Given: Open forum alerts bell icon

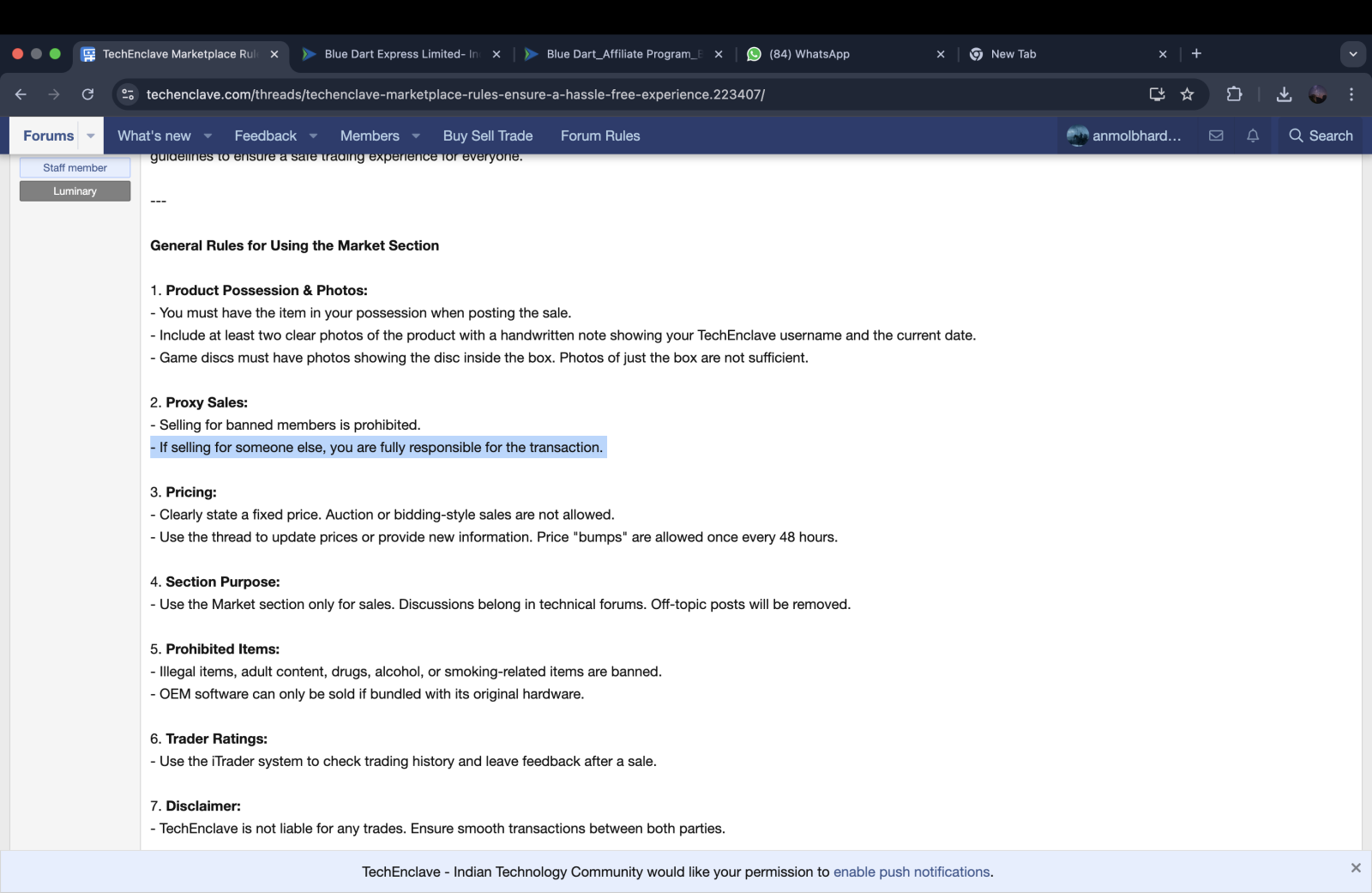Looking at the screenshot, I should (x=1253, y=136).
